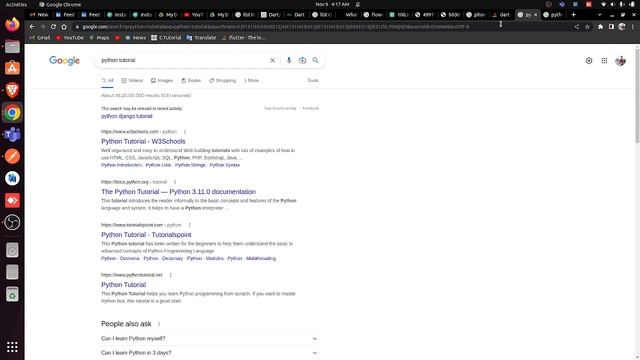Screen dimensions: 640x360
Task: Expand 'Can I learn Python in 3 days?' question
Action: pos(209,353)
